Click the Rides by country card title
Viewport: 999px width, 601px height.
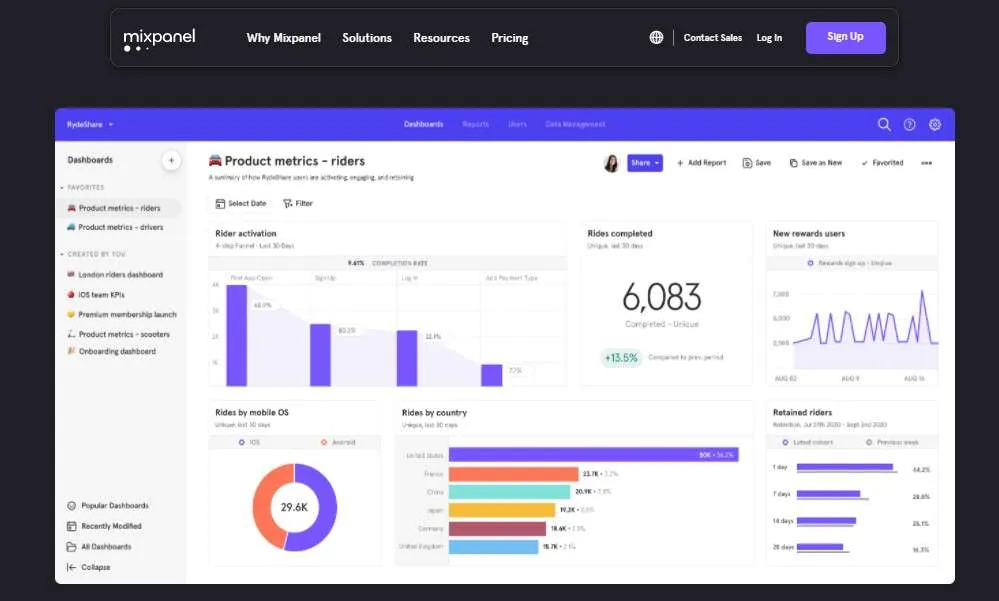[x=435, y=413]
